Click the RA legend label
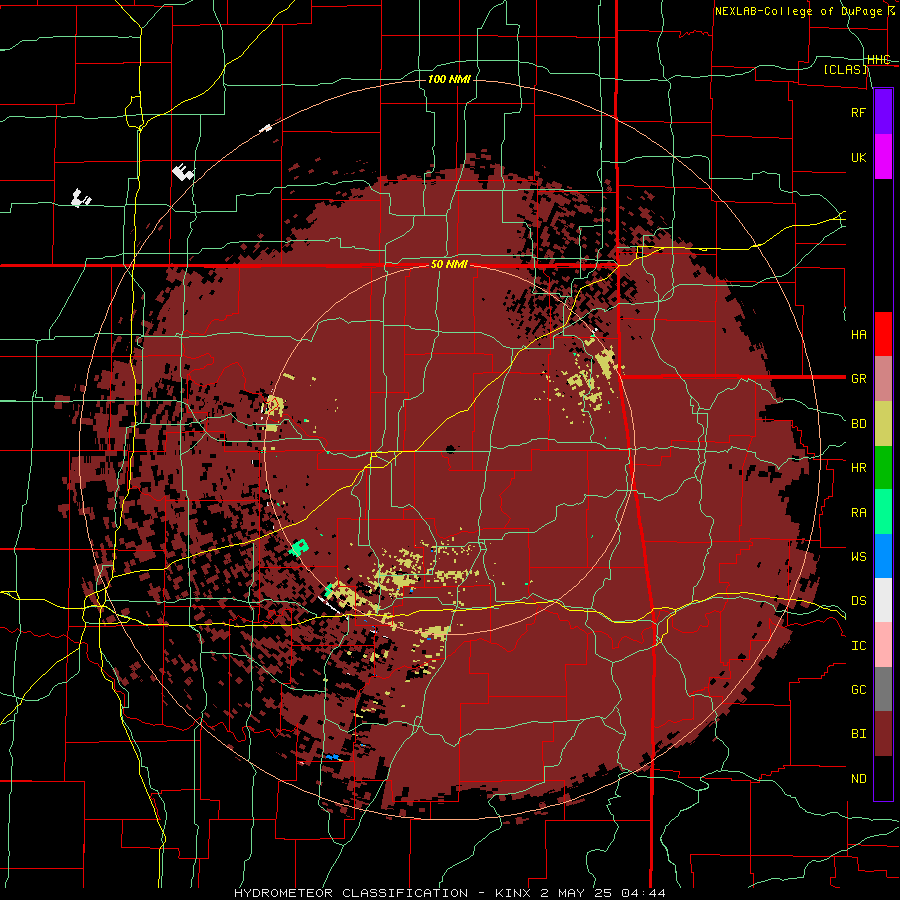The image size is (900, 900). pyautogui.click(x=858, y=513)
